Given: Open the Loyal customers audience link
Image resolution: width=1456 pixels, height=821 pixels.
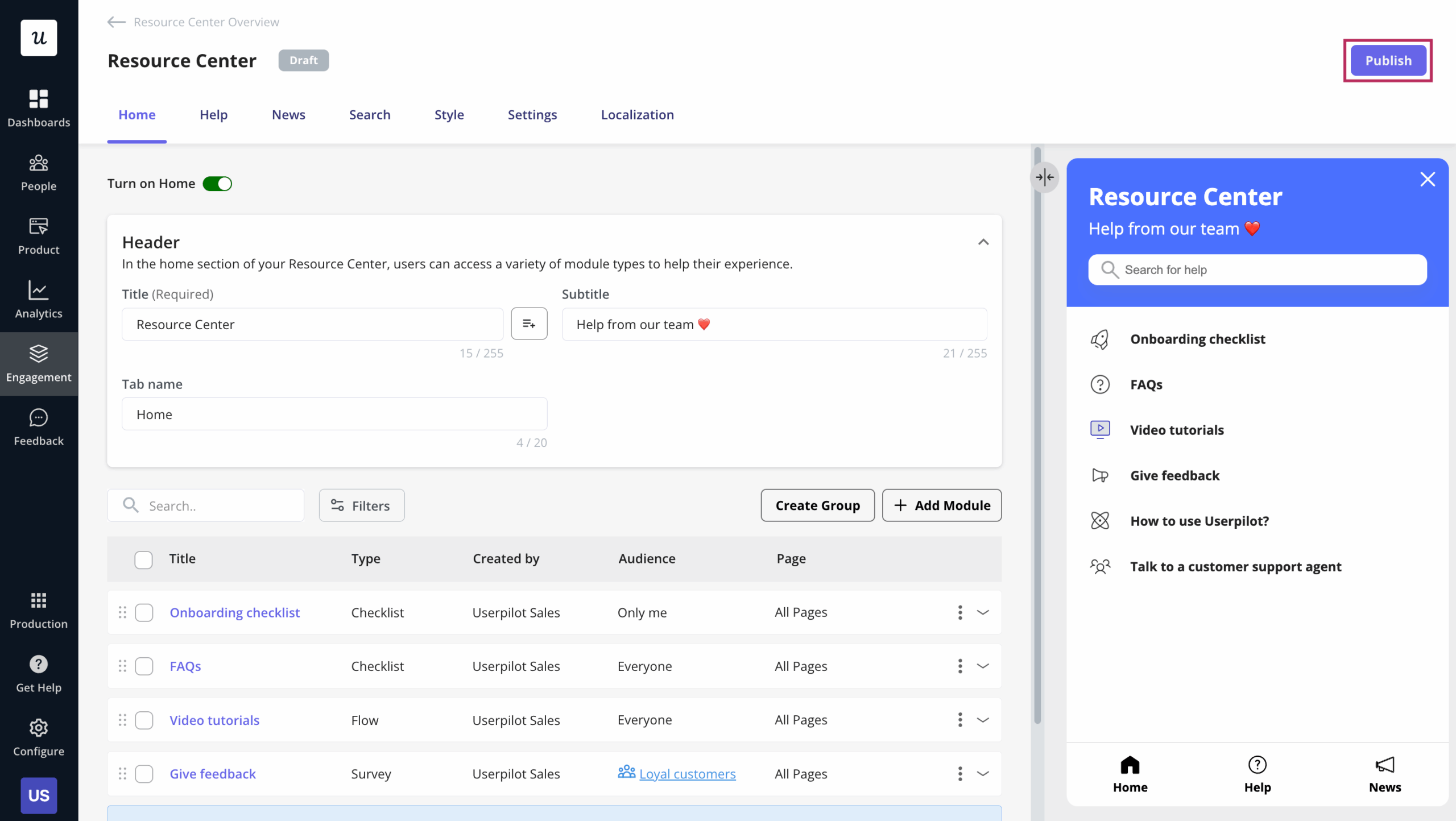Looking at the screenshot, I should pyautogui.click(x=687, y=773).
